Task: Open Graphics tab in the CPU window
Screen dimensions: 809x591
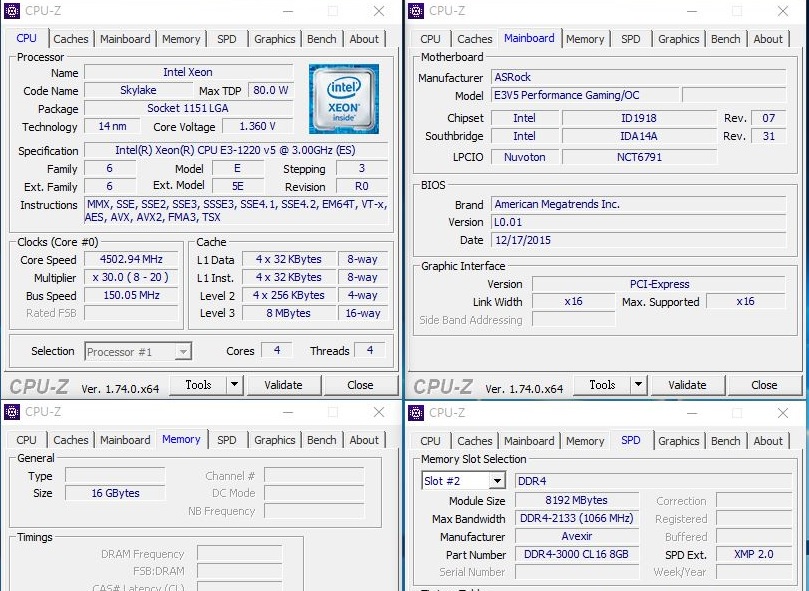Action: coord(274,39)
